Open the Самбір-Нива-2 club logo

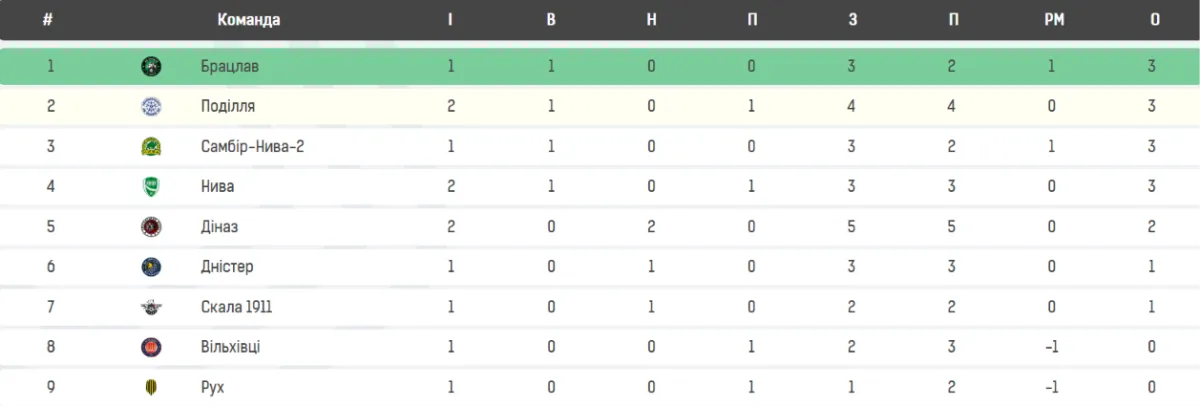(151, 147)
